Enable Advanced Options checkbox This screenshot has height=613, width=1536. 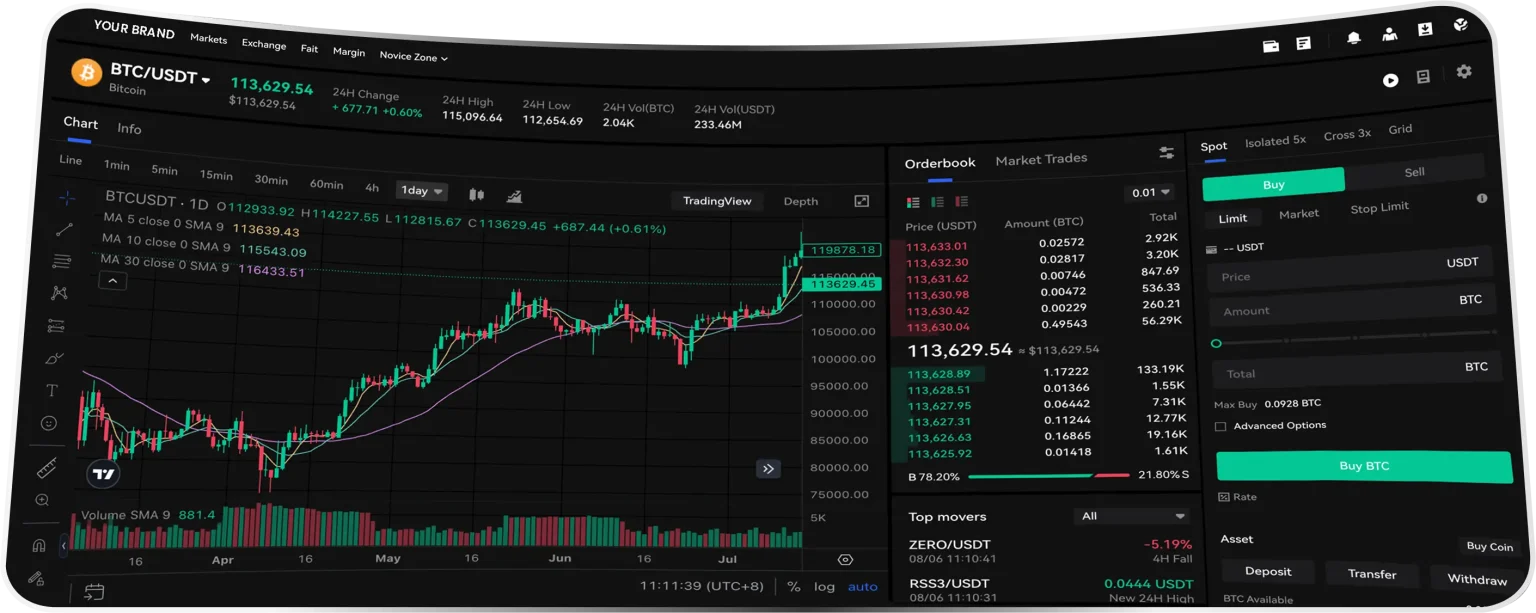[x=1220, y=426]
